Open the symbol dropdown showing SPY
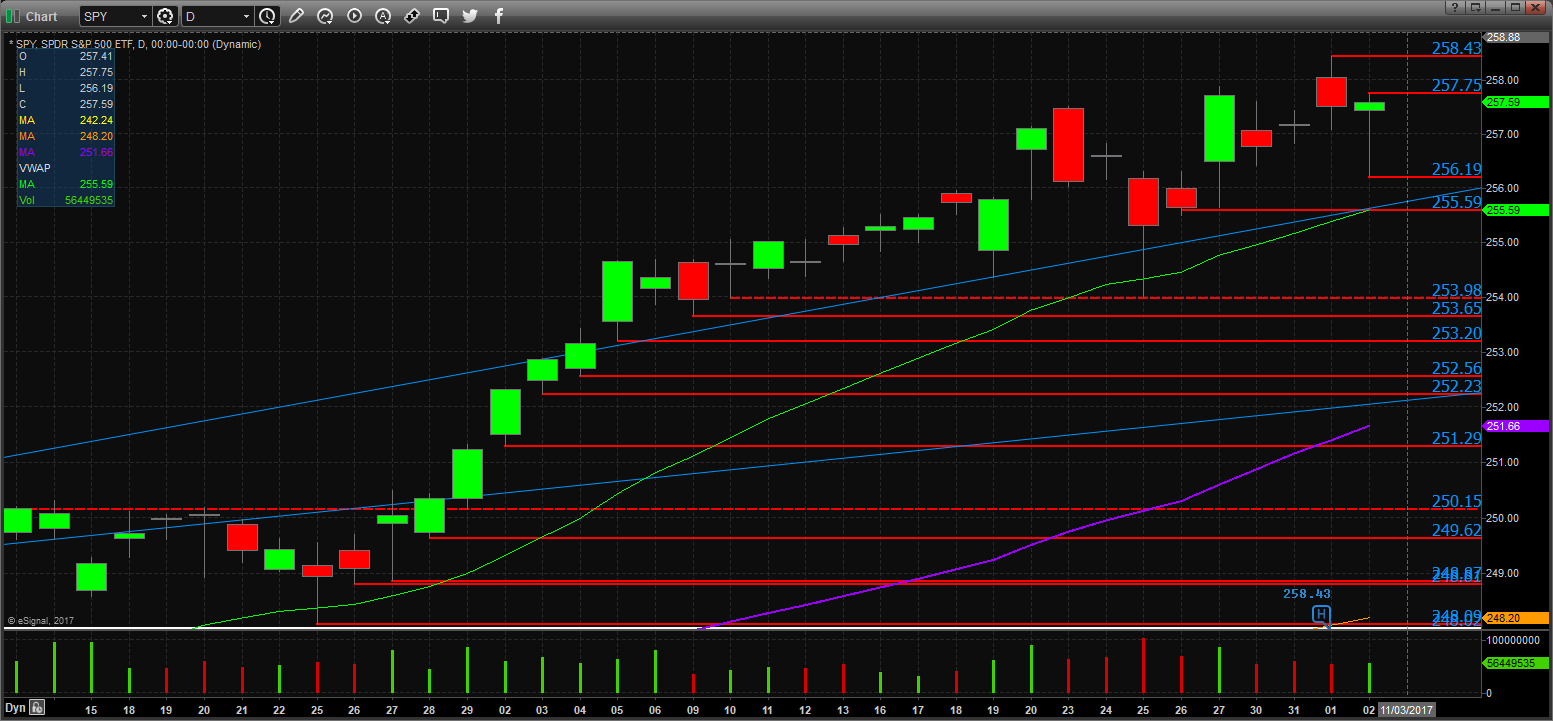Screen dimensions: 1553x721 pos(116,16)
